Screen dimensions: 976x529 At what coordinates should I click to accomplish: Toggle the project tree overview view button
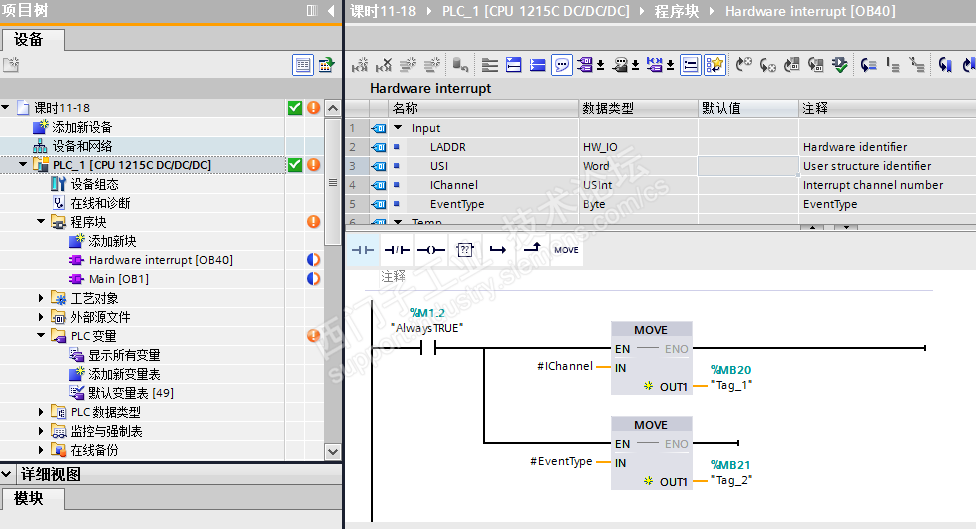coord(303,65)
